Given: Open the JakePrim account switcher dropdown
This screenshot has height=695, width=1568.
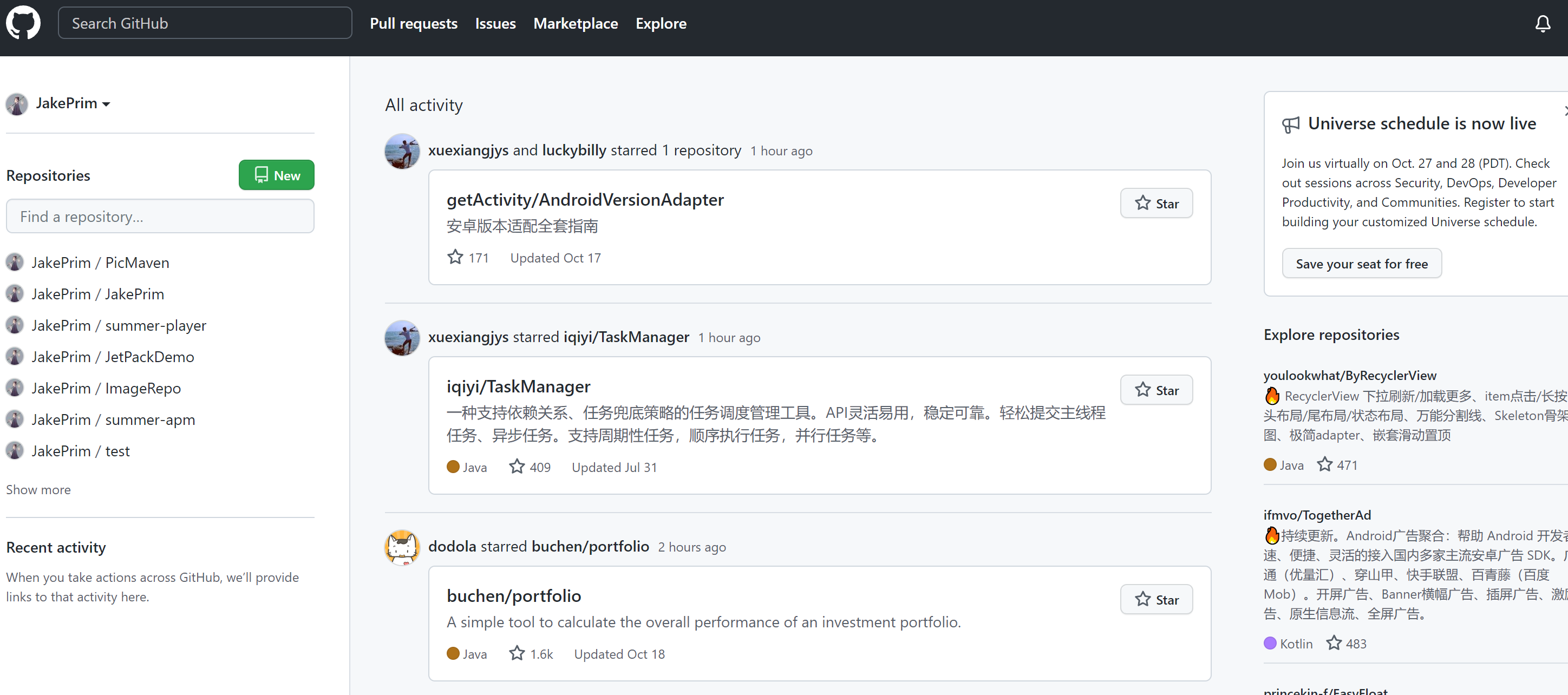Looking at the screenshot, I should (72, 103).
